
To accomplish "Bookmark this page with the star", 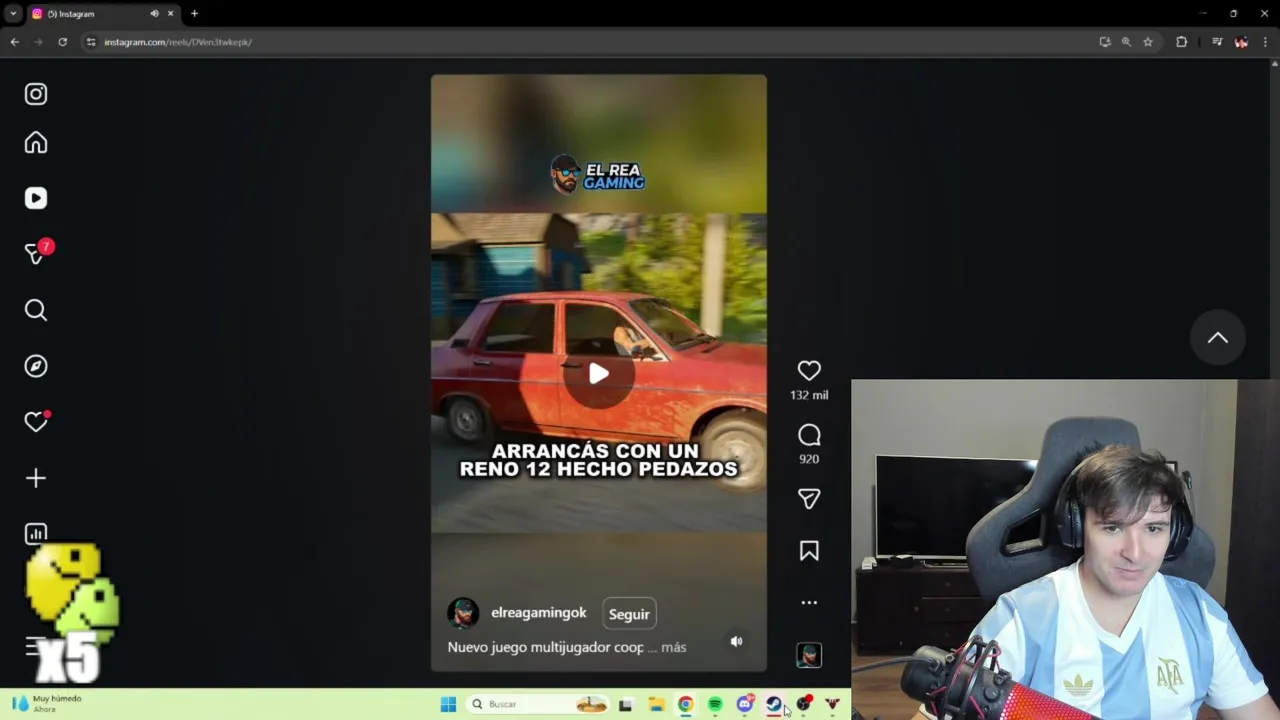I will [x=1148, y=42].
